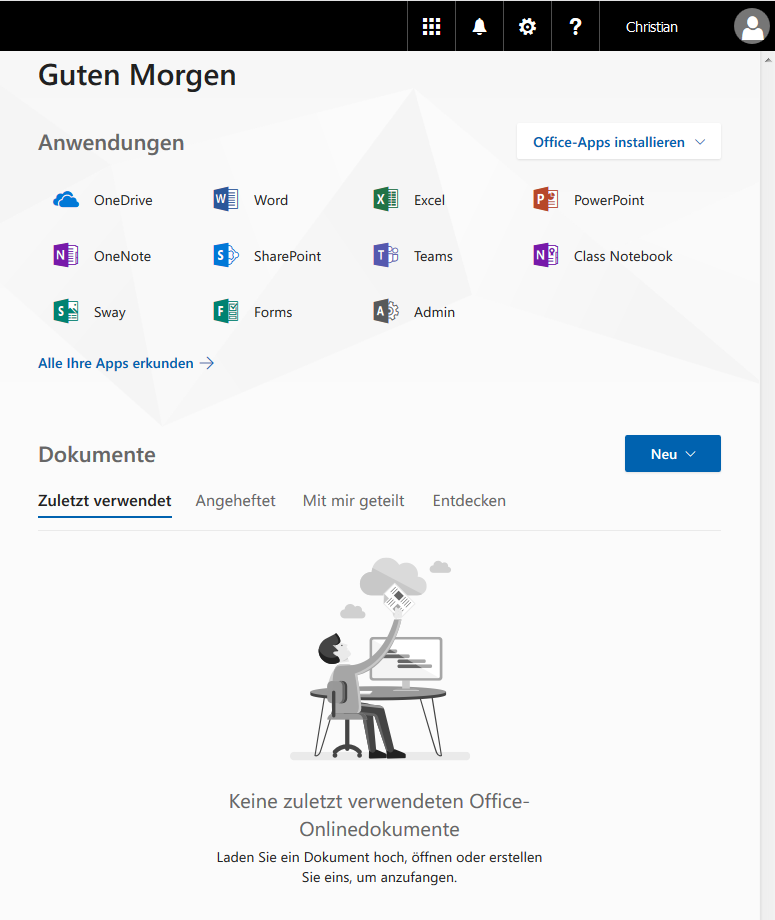Click the Forms app icon

pyautogui.click(x=226, y=311)
